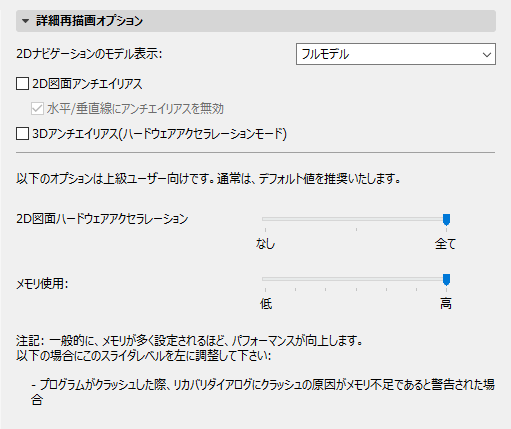Click the 注記 performance note line
This screenshot has width=511, height=429.
pos(189,341)
